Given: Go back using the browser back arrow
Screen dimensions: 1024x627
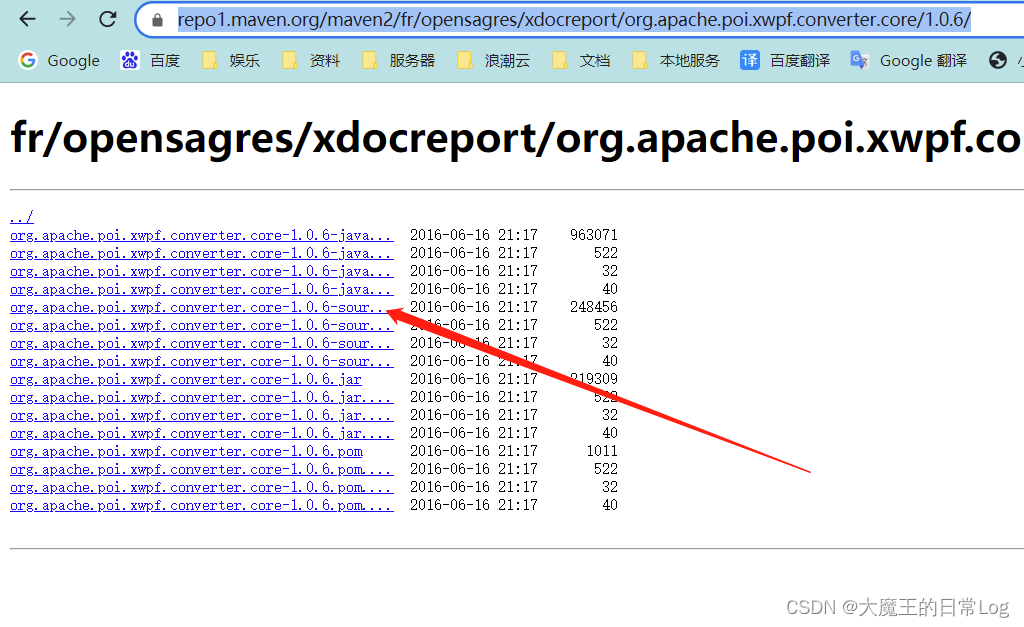Looking at the screenshot, I should click(x=27, y=20).
